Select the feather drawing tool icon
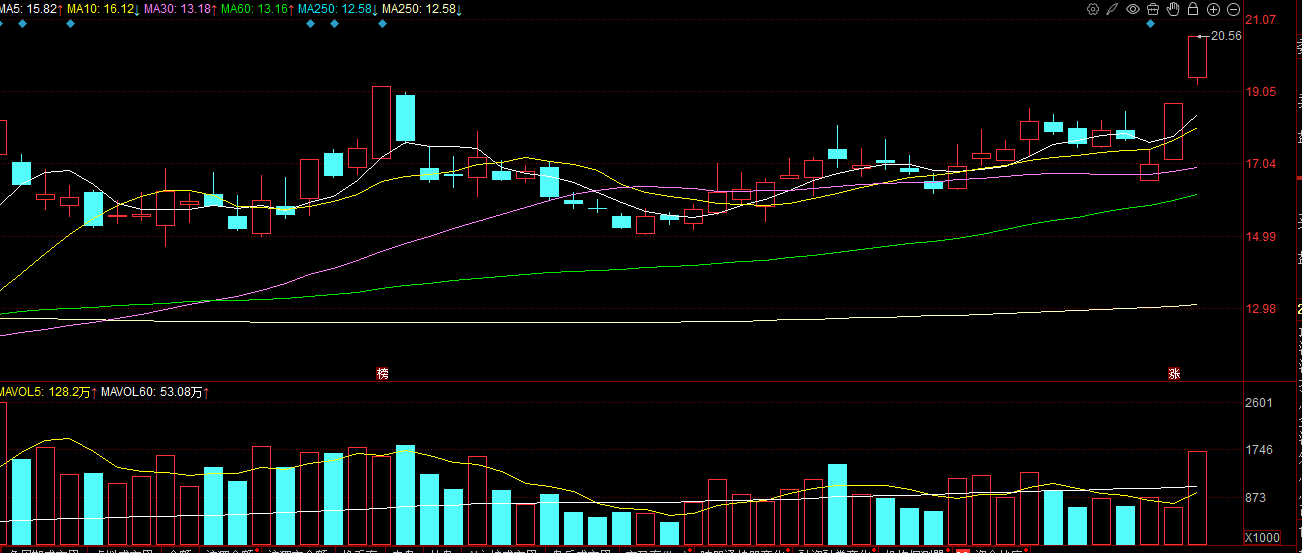This screenshot has height=553, width=1302. pos(1113,9)
